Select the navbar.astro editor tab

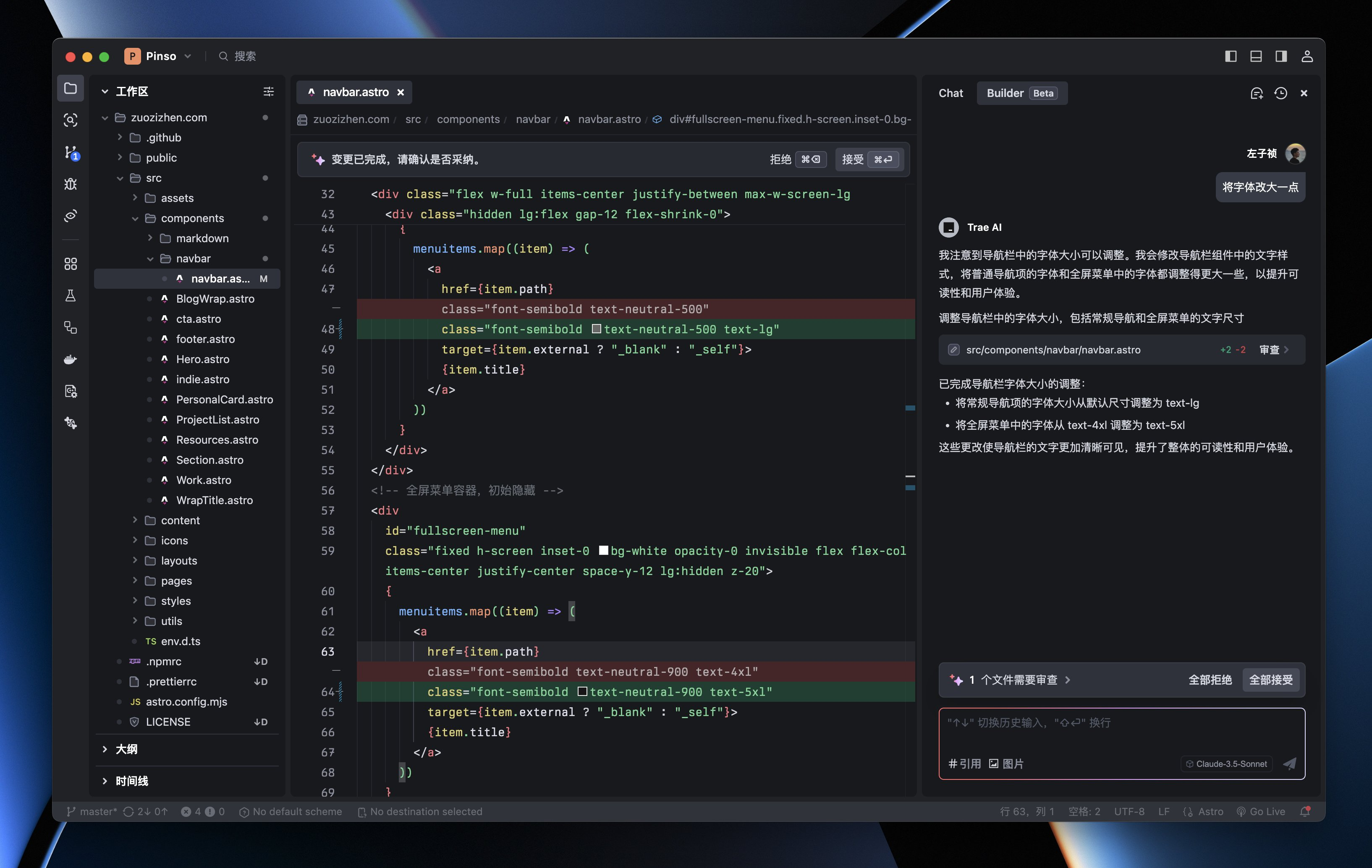click(354, 92)
